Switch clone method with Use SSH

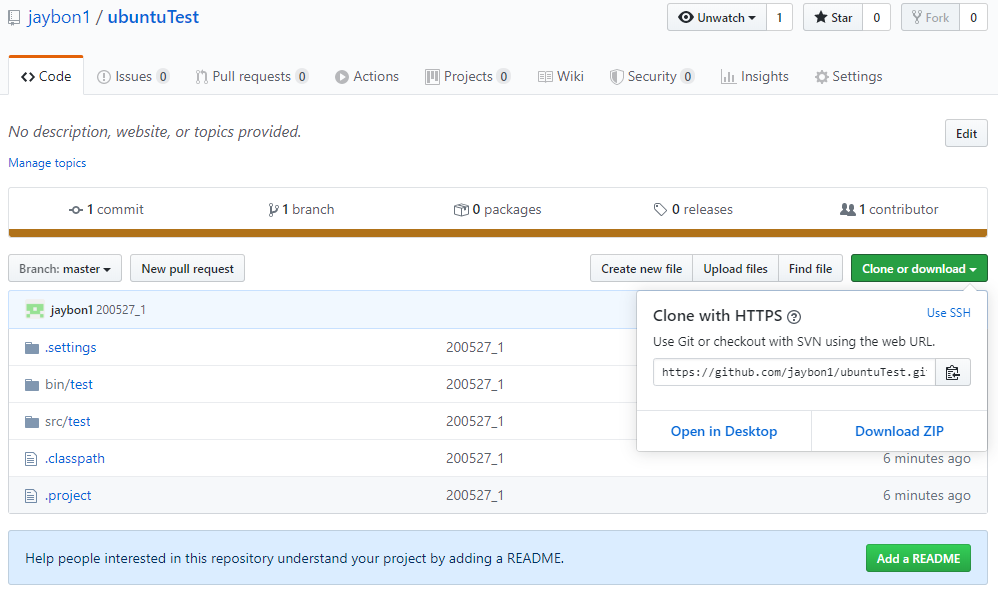coord(948,313)
